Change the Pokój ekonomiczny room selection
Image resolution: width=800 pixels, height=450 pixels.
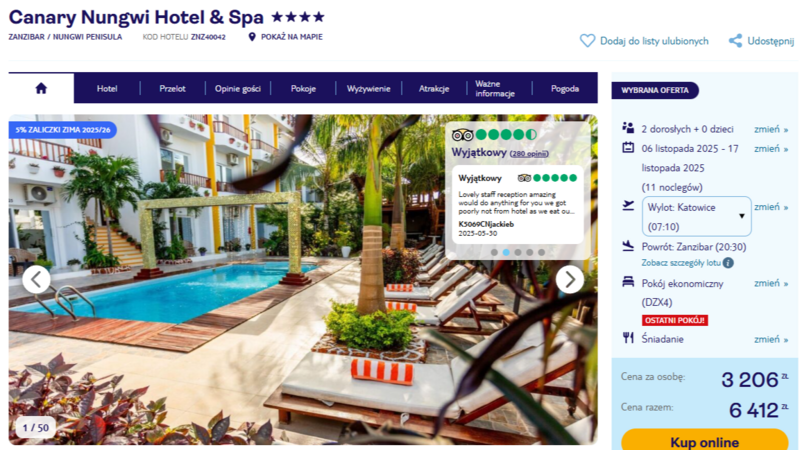771,283
